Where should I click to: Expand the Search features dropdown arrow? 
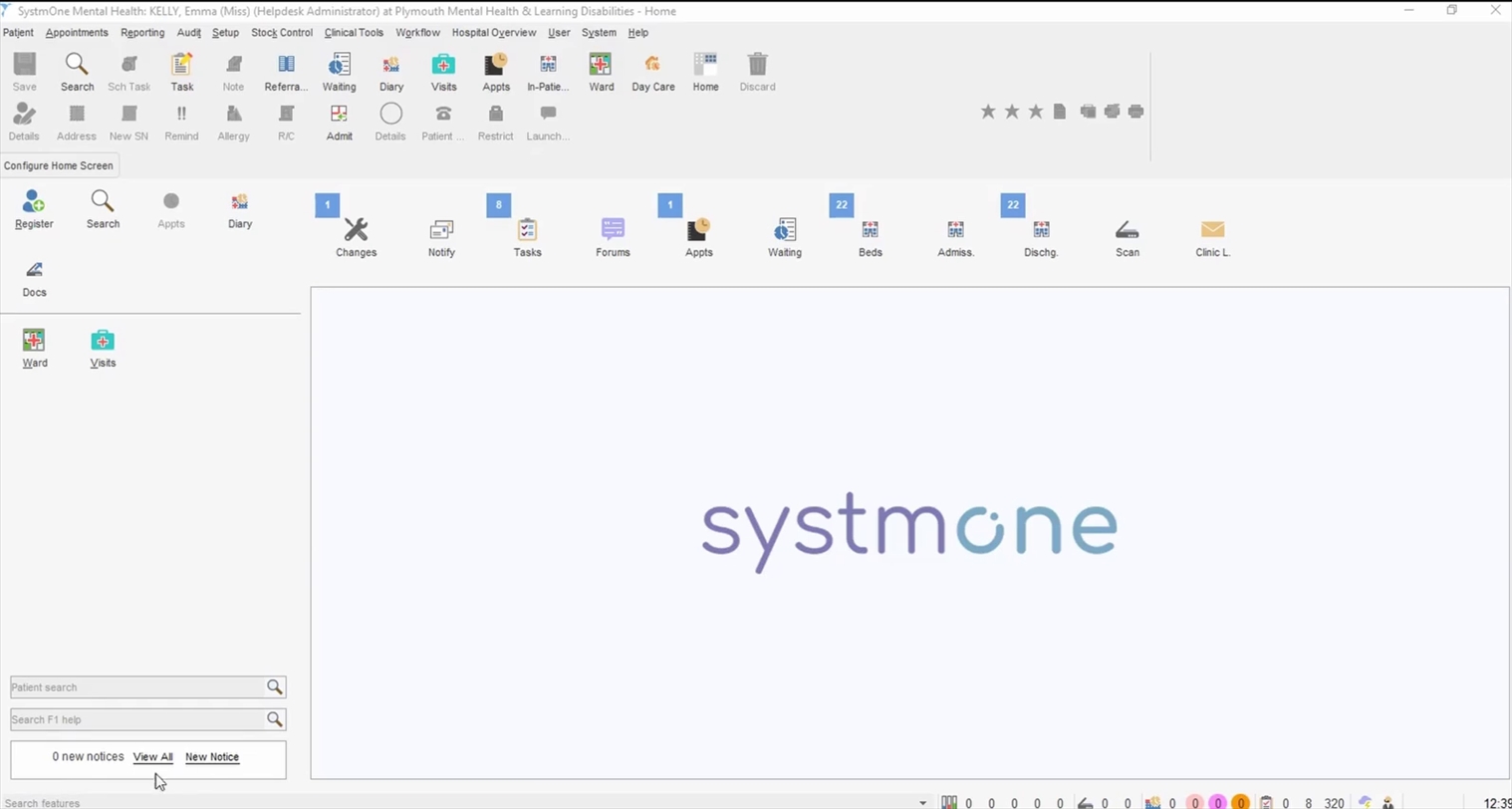click(923, 802)
